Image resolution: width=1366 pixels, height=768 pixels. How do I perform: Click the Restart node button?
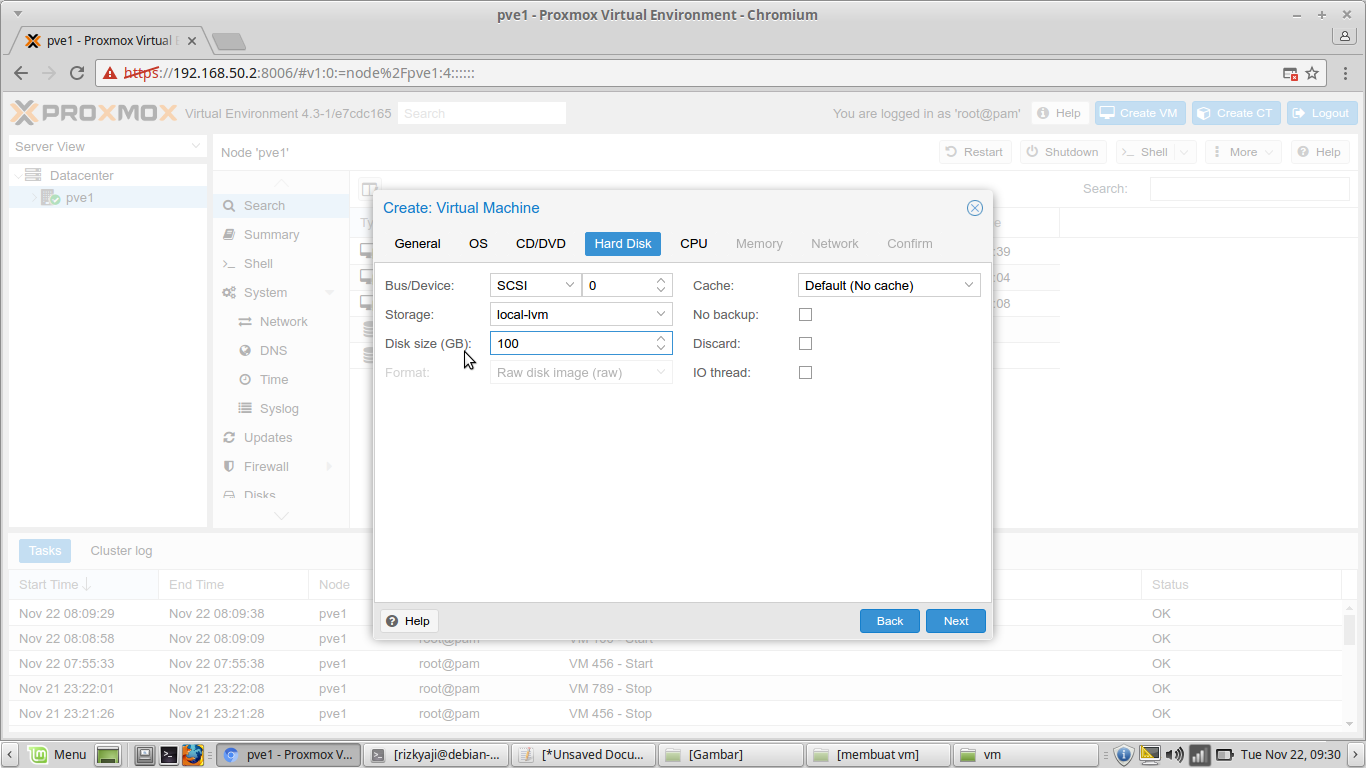974,152
